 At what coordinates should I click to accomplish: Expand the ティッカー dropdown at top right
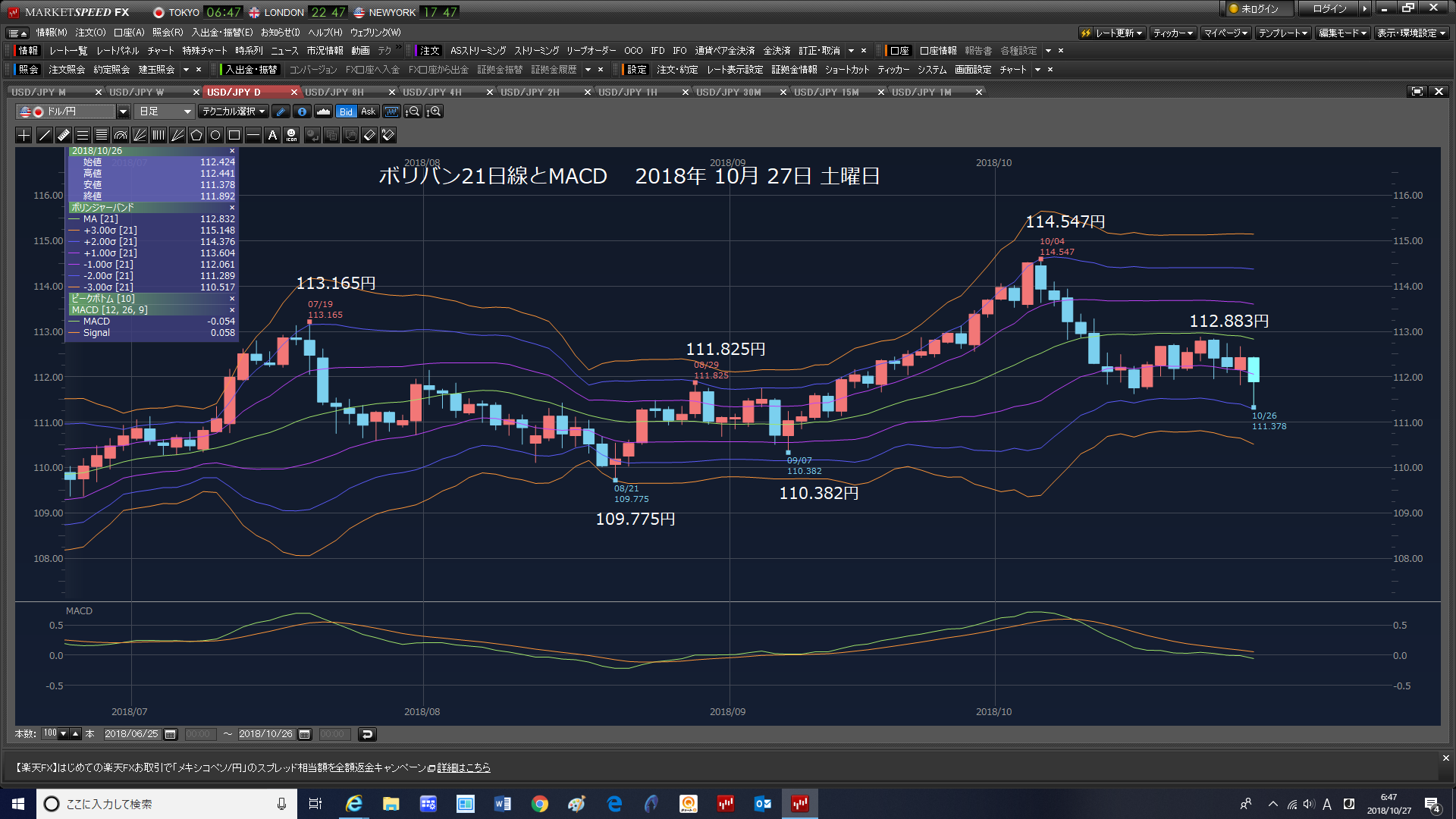point(1173,33)
